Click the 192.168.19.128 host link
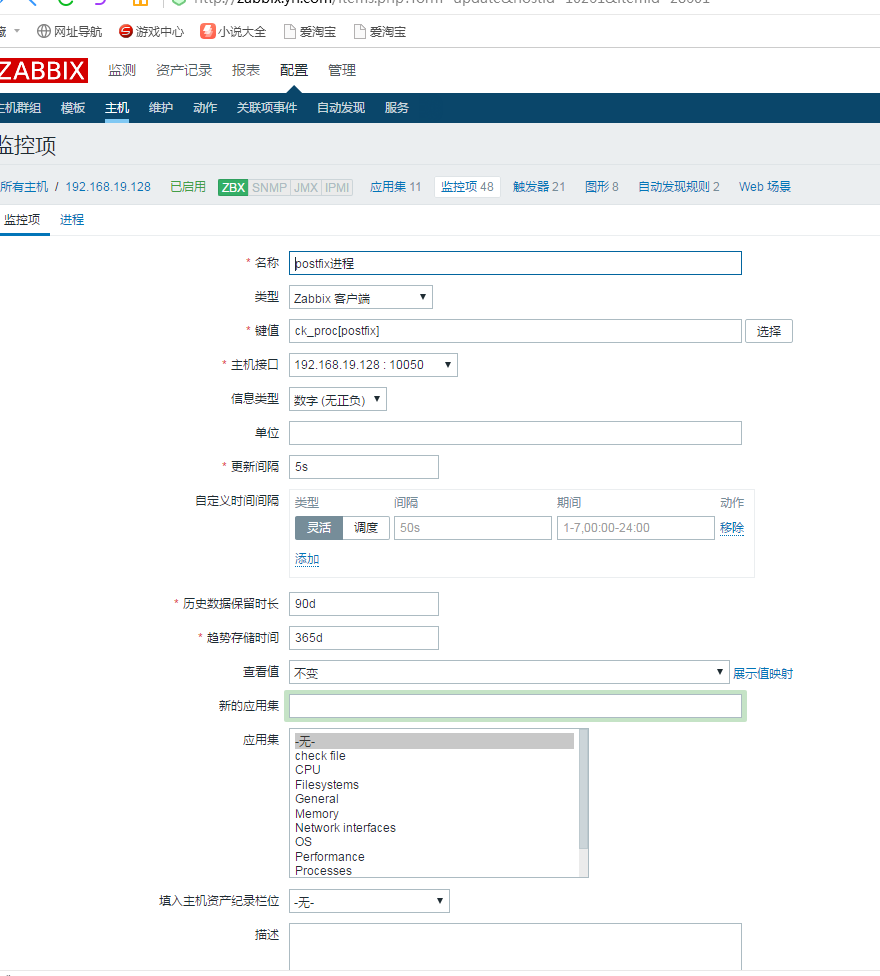Viewport: 880px width, 976px height. point(108,187)
